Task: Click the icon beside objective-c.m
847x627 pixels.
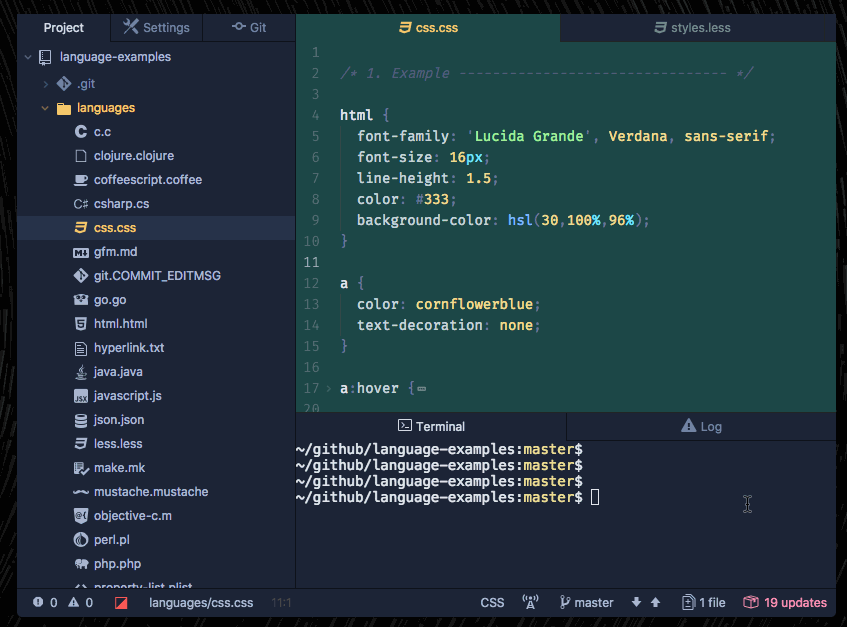Action: (81, 516)
